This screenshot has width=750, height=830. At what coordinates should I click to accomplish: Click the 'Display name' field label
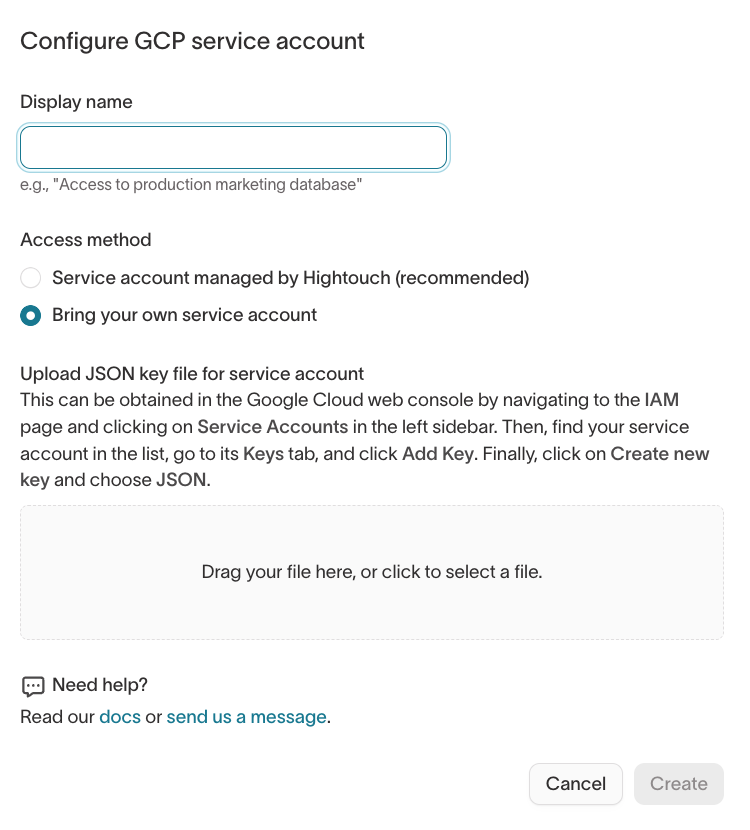76,102
